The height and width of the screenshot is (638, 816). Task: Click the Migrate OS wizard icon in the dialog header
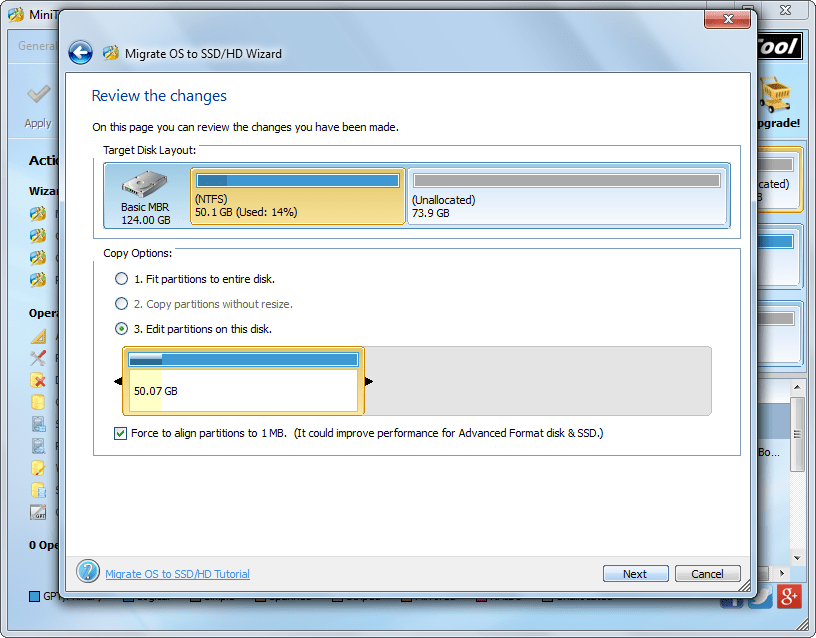coord(109,52)
